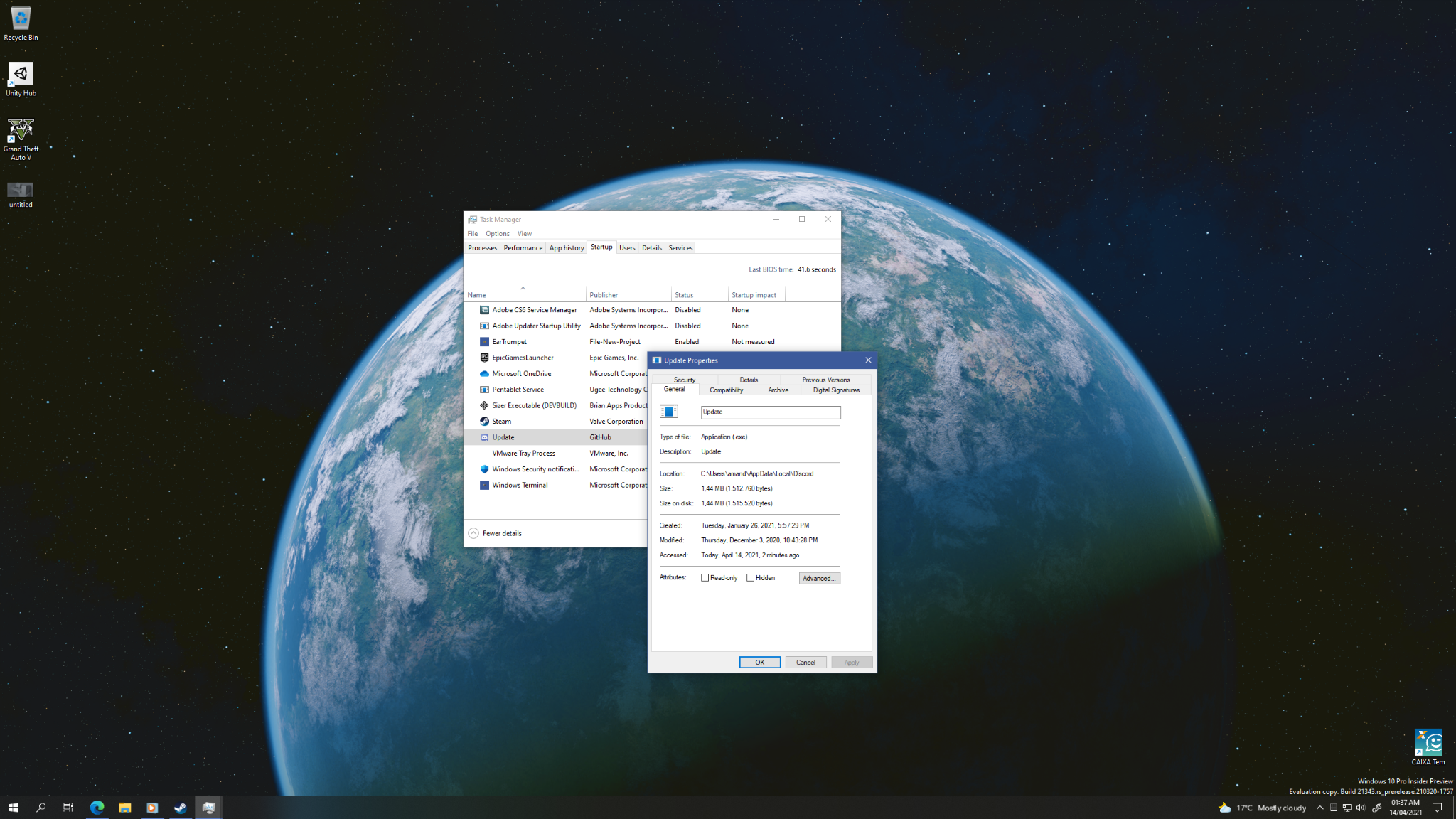Switch to the Processes tab
Image resolution: width=1456 pixels, height=819 pixels.
[483, 248]
